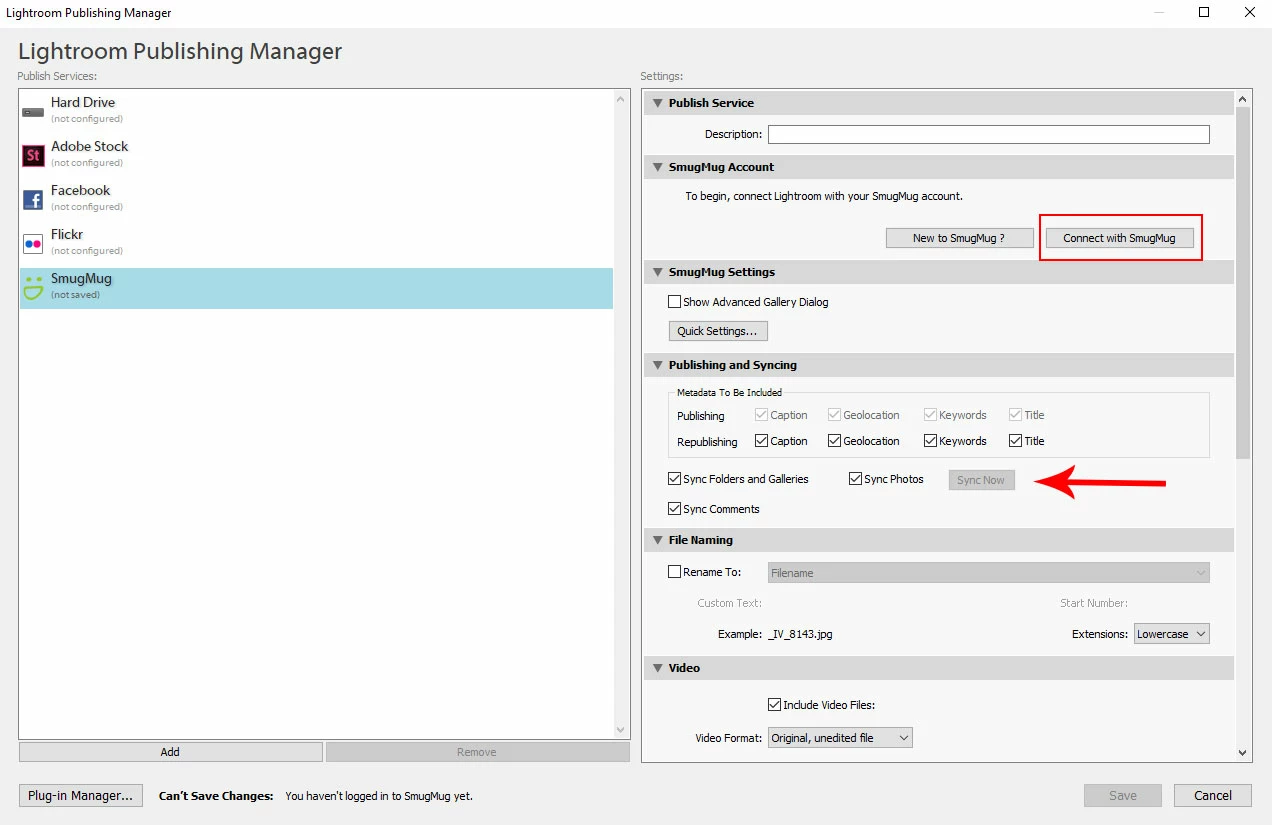Click the Cancel button
The image size is (1272, 825).
[x=1212, y=796]
